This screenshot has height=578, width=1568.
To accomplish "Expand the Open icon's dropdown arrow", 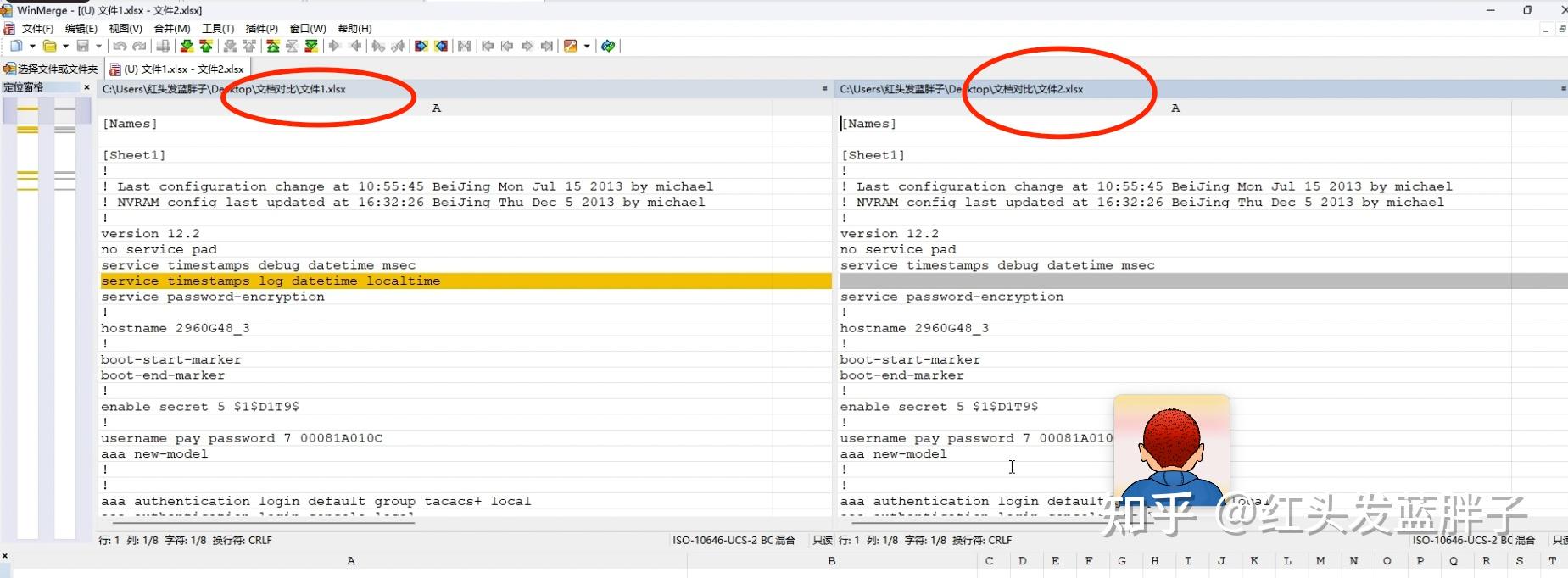I will 65,46.
